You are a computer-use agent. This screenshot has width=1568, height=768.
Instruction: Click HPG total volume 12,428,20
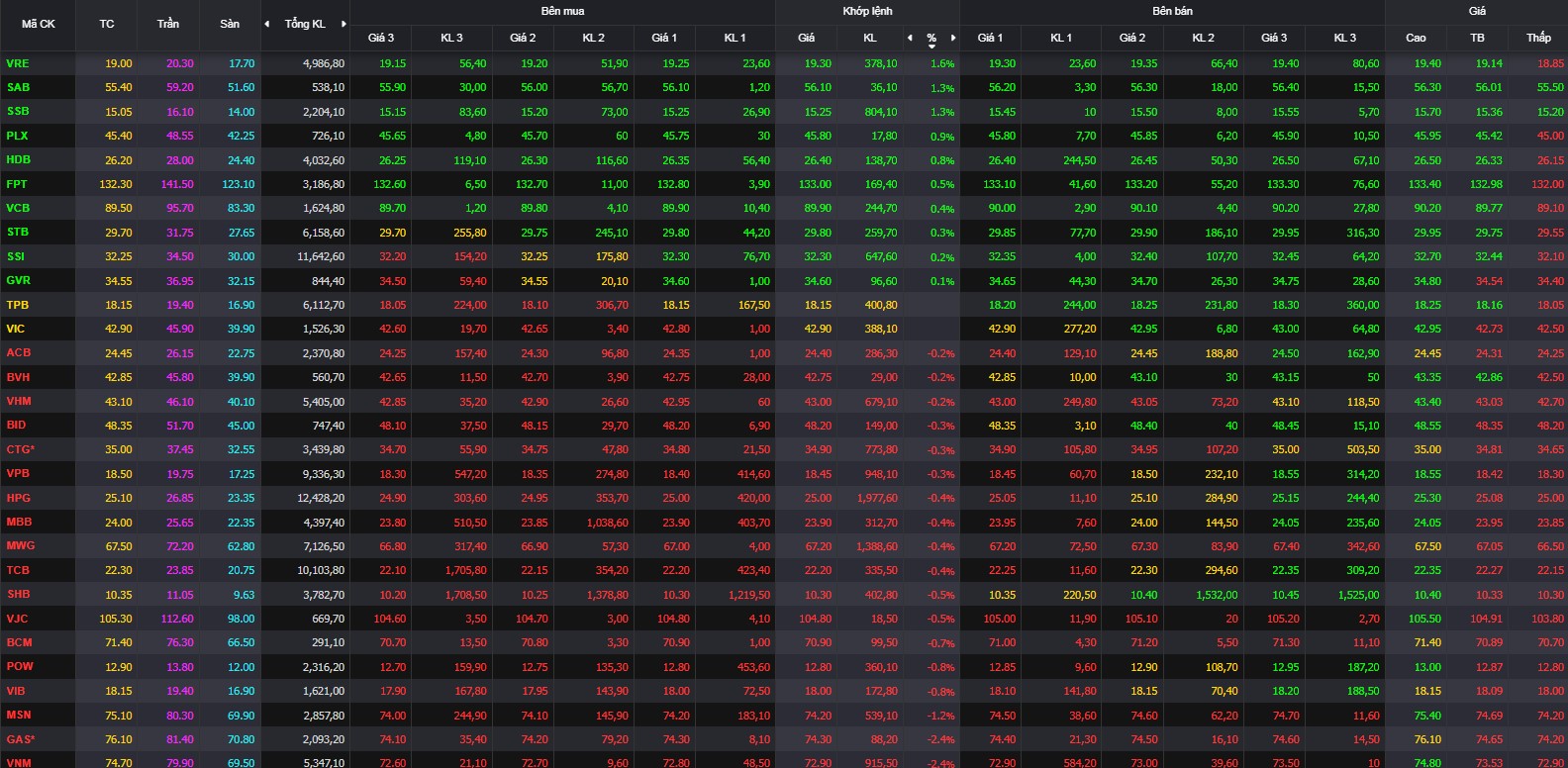coord(321,498)
